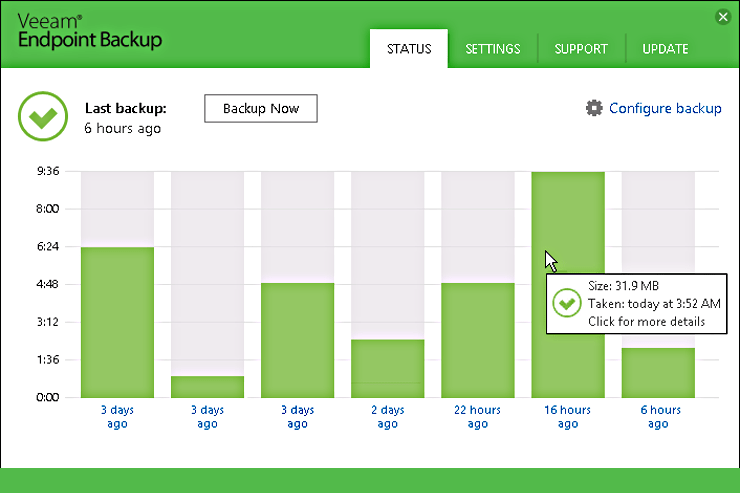Select the first 3 days ago backup bar
740x493 pixels.
click(117, 321)
